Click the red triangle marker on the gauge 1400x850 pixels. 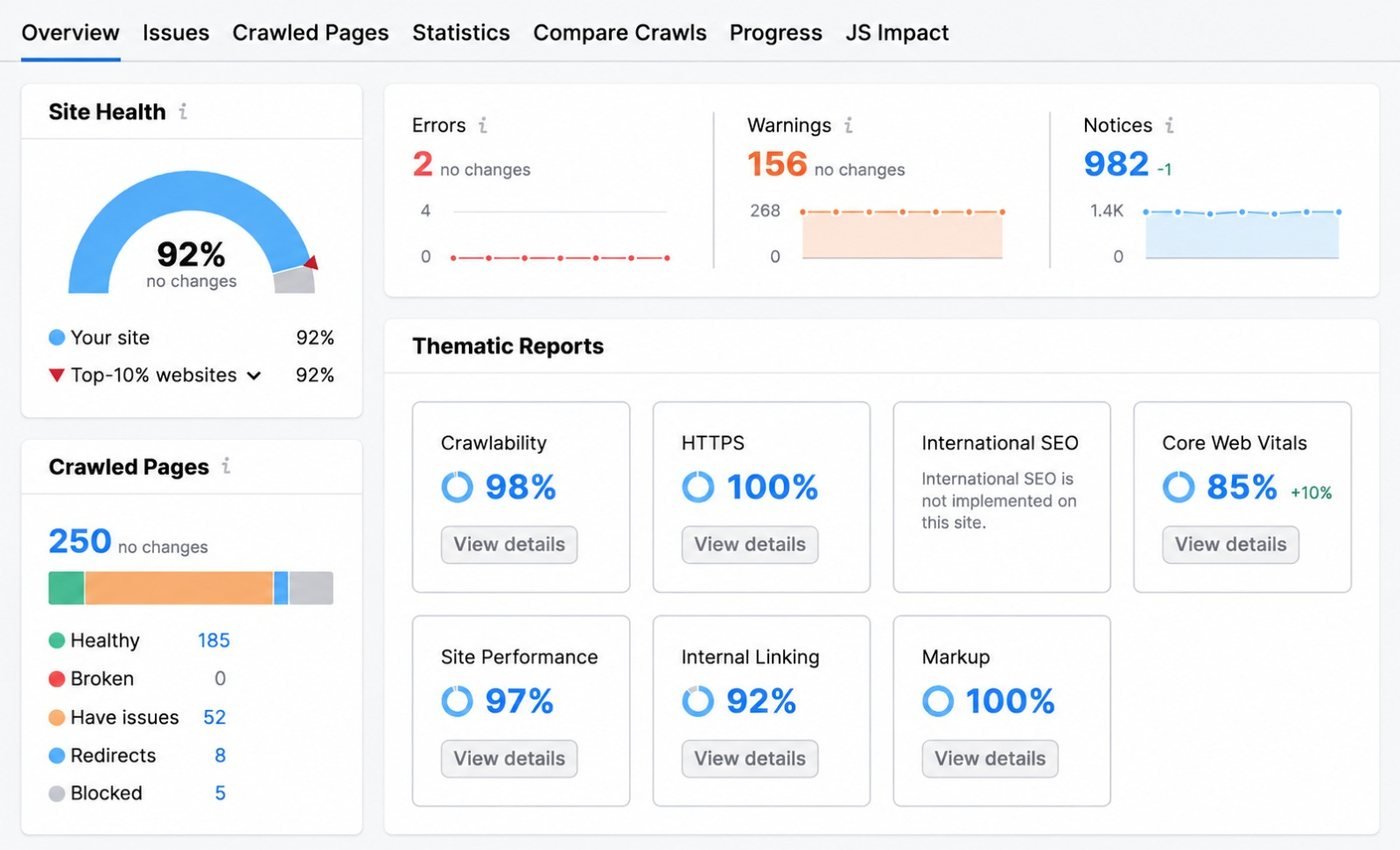311,262
